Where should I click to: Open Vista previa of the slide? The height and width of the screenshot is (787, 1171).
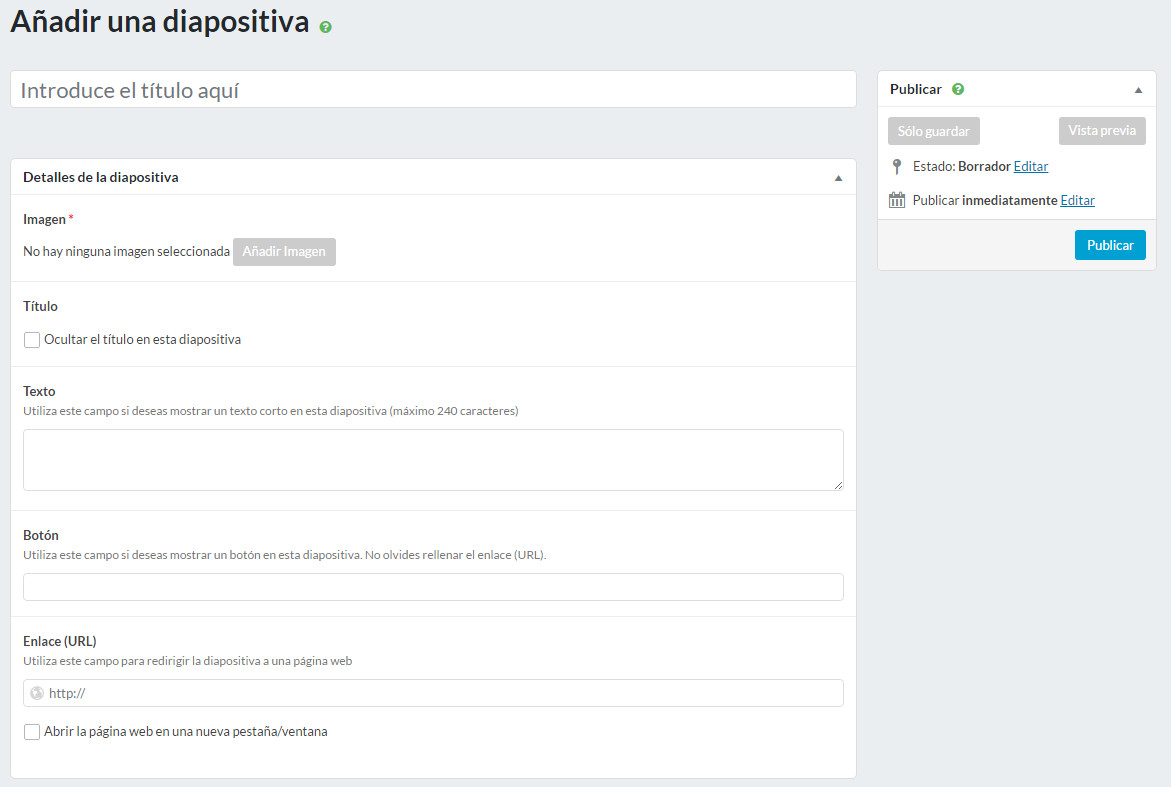1101,131
